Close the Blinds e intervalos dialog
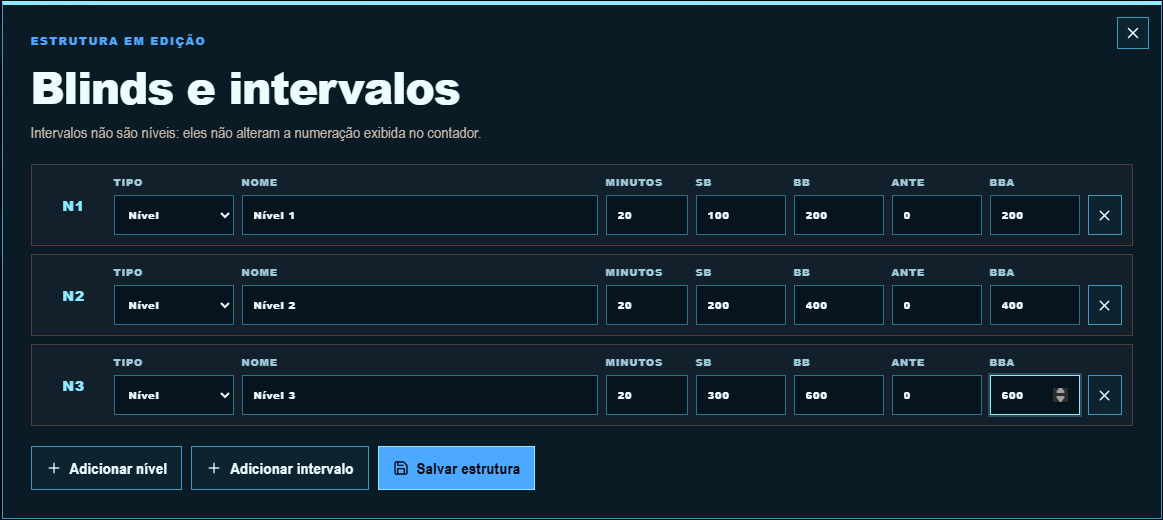 tap(1133, 33)
